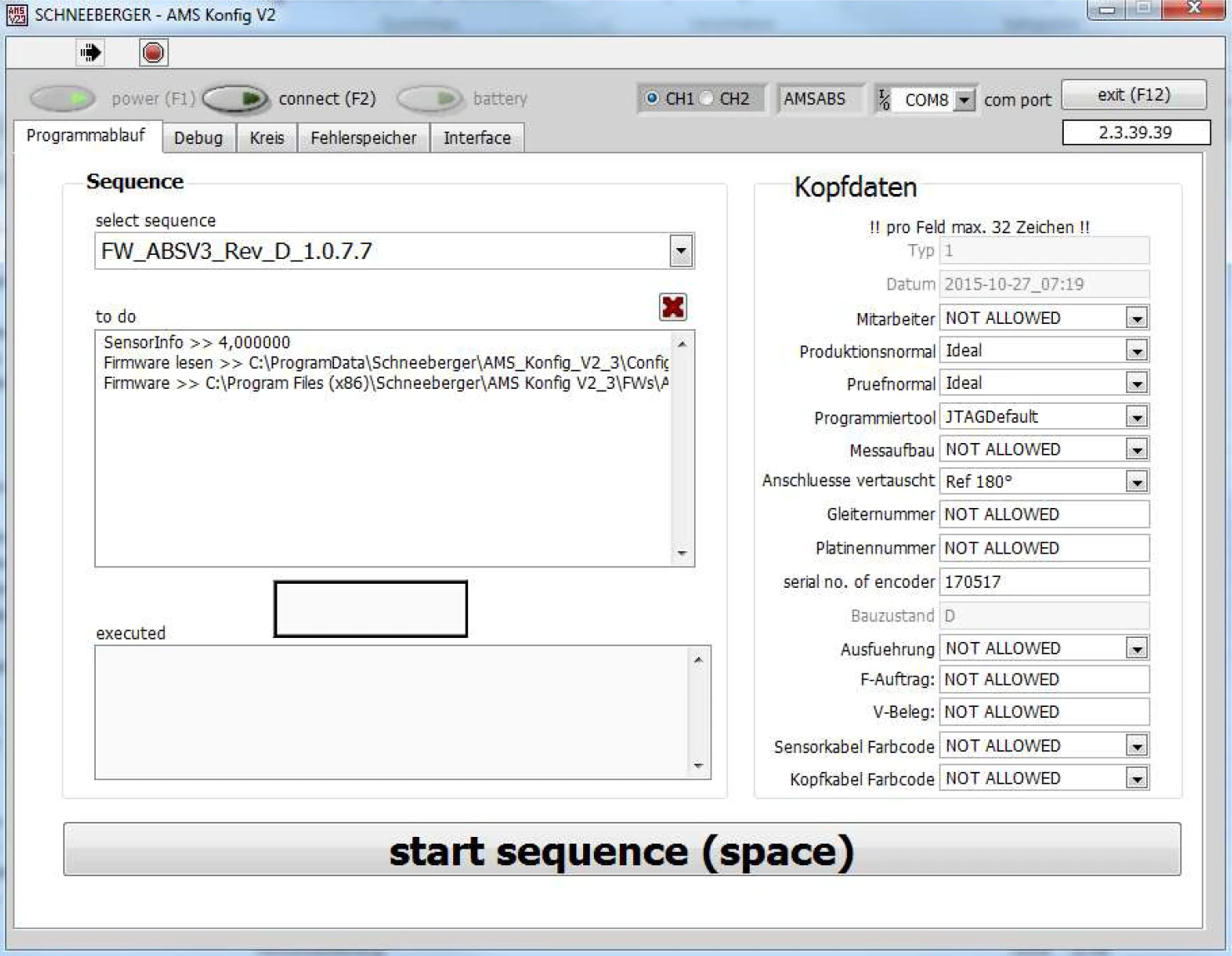This screenshot has height=956, width=1232.
Task: Click the red stop toolbar icon
Action: pos(153,52)
